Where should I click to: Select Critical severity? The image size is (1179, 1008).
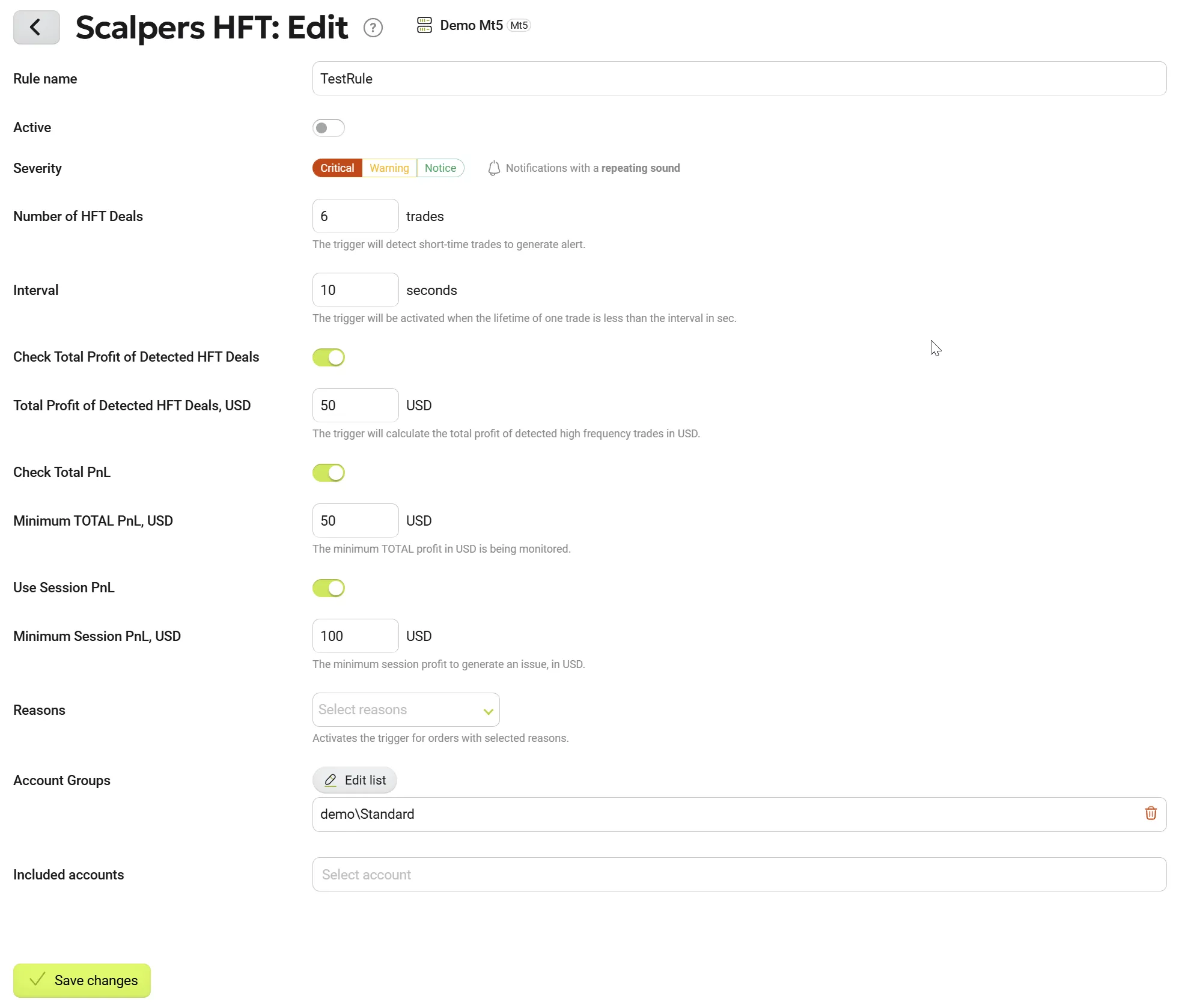pyautogui.click(x=337, y=168)
